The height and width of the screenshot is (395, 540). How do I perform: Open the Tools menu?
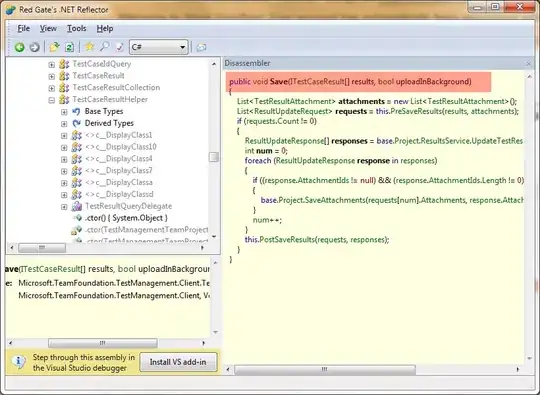(76, 29)
